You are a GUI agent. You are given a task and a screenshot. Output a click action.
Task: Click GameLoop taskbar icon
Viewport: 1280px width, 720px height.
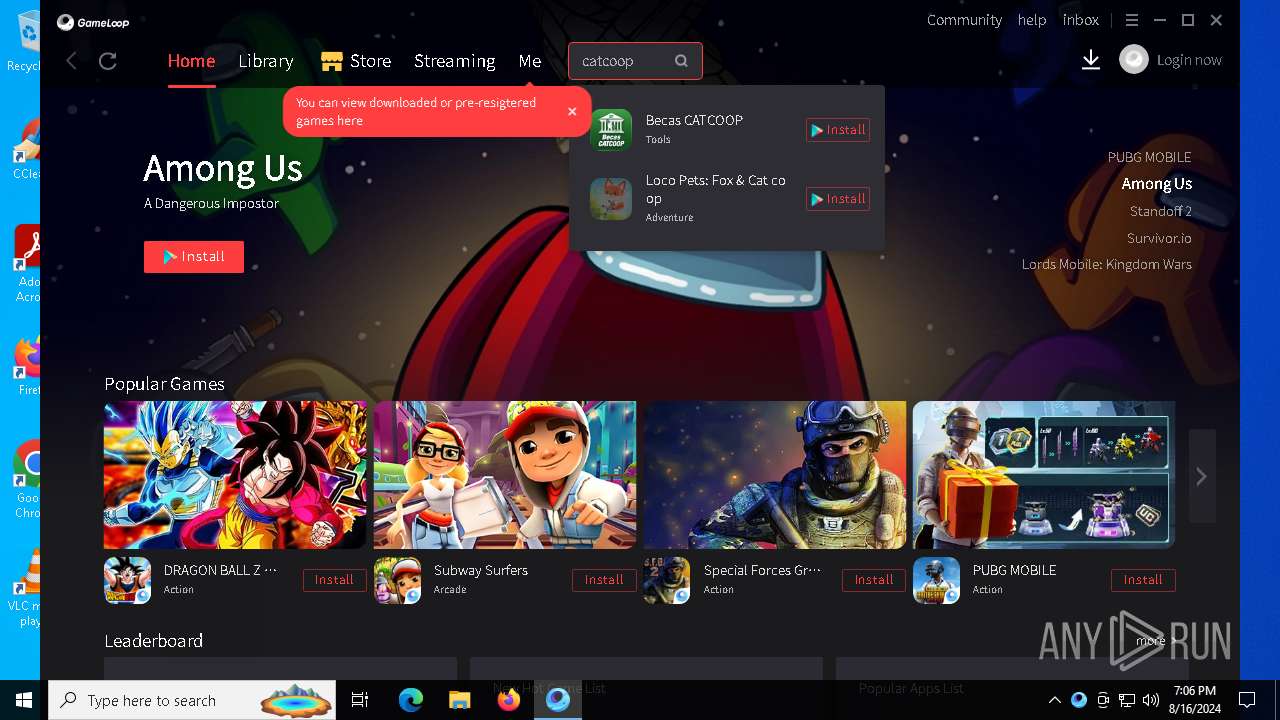pos(558,700)
